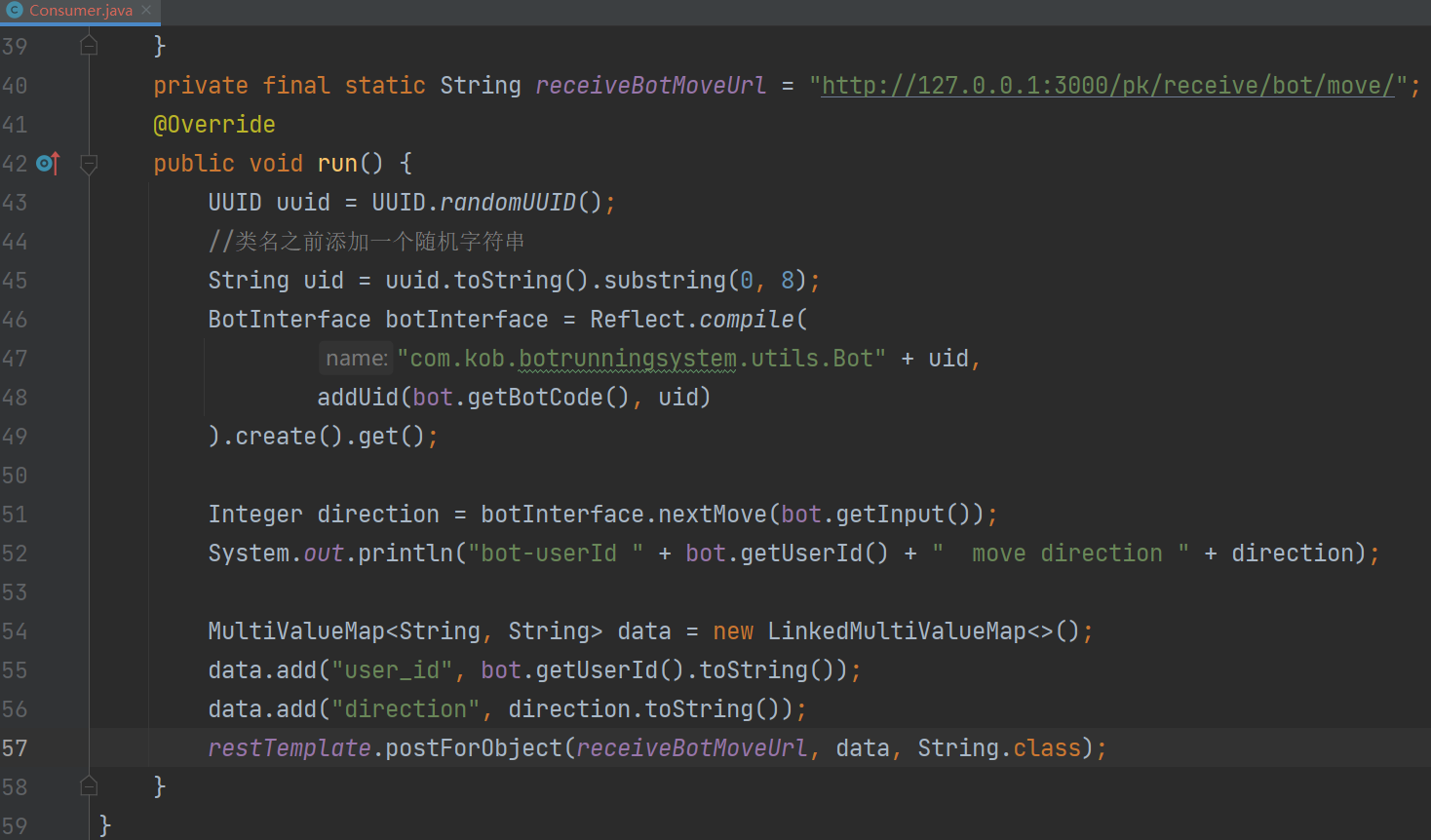Collapse the run() method via fold arrow at line 42
1431x840 pixels.
point(89,164)
